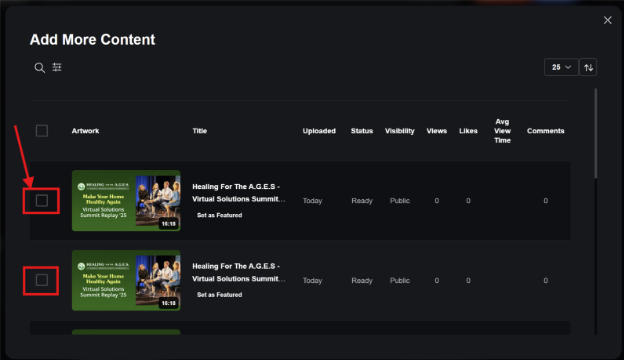624x360 pixels.
Task: Select Today cell in second video row
Action: pyautogui.click(x=312, y=280)
